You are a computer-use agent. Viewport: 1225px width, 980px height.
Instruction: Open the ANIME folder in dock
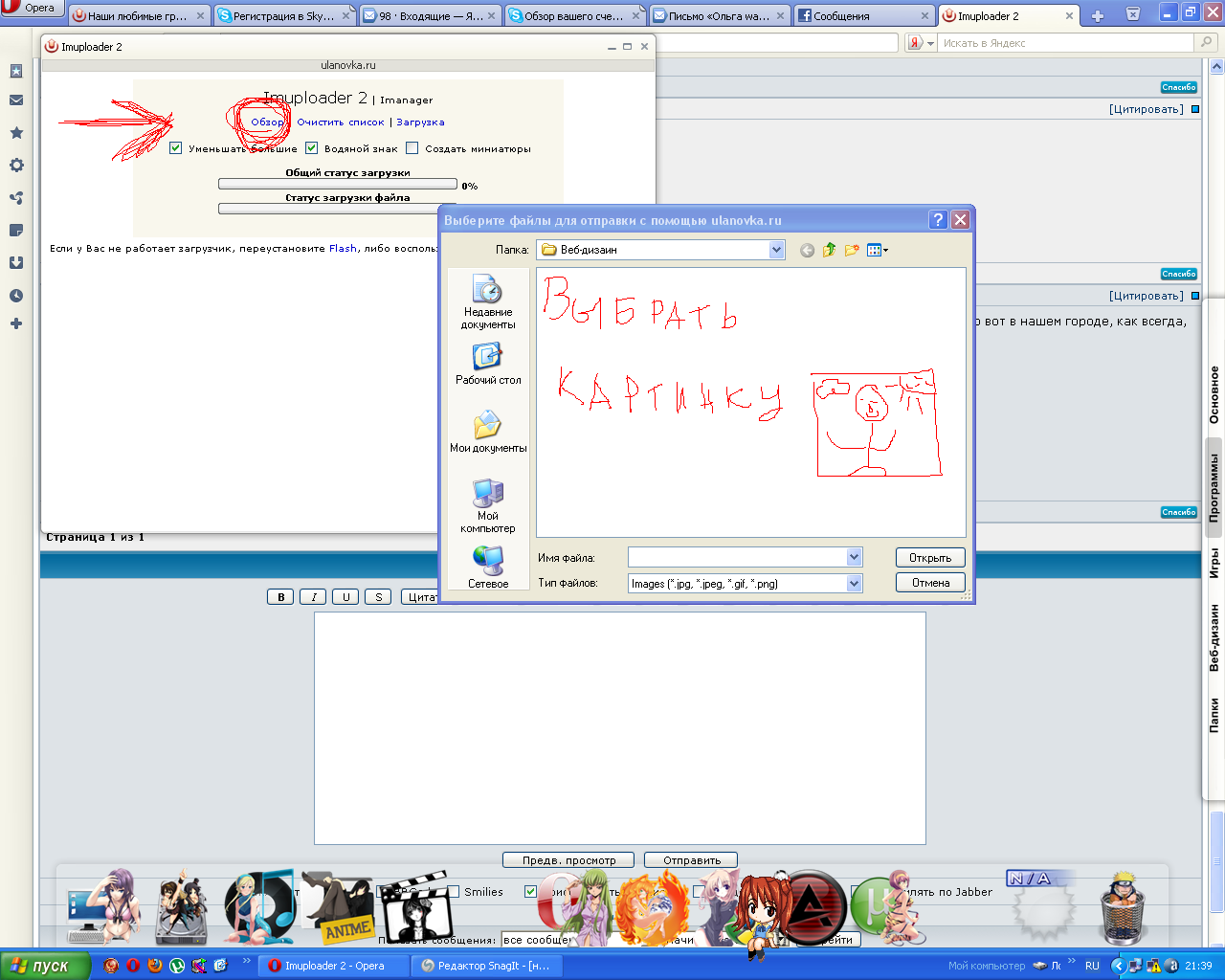pos(337,907)
